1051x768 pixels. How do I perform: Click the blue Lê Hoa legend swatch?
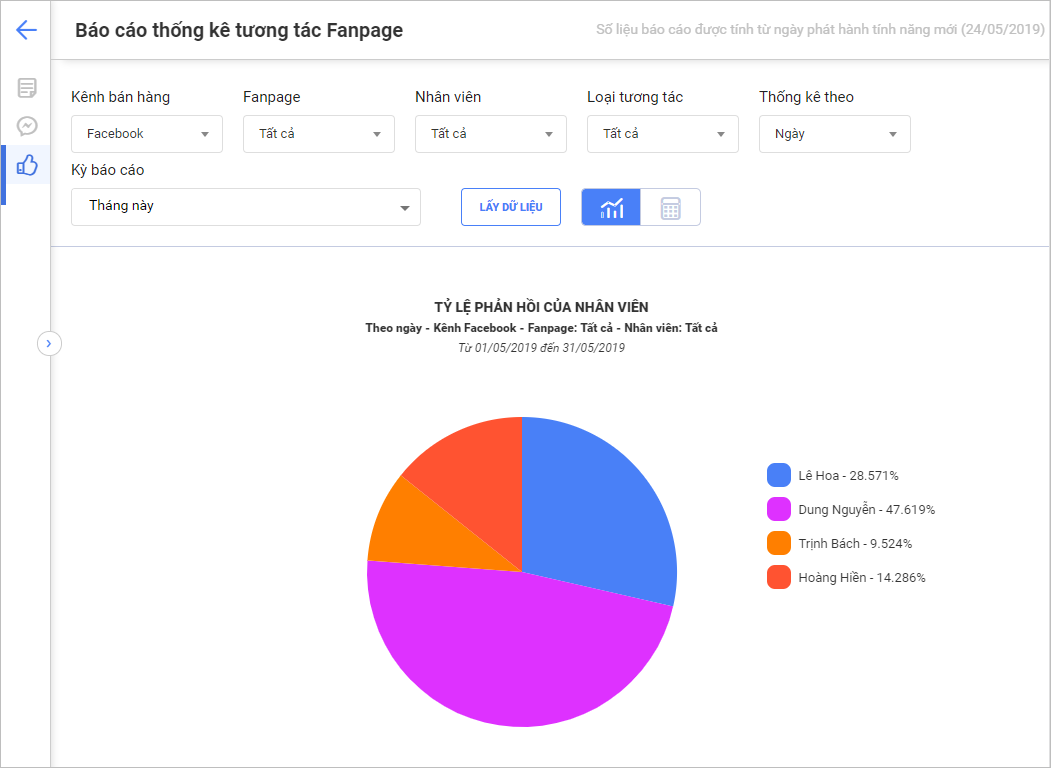pos(779,476)
